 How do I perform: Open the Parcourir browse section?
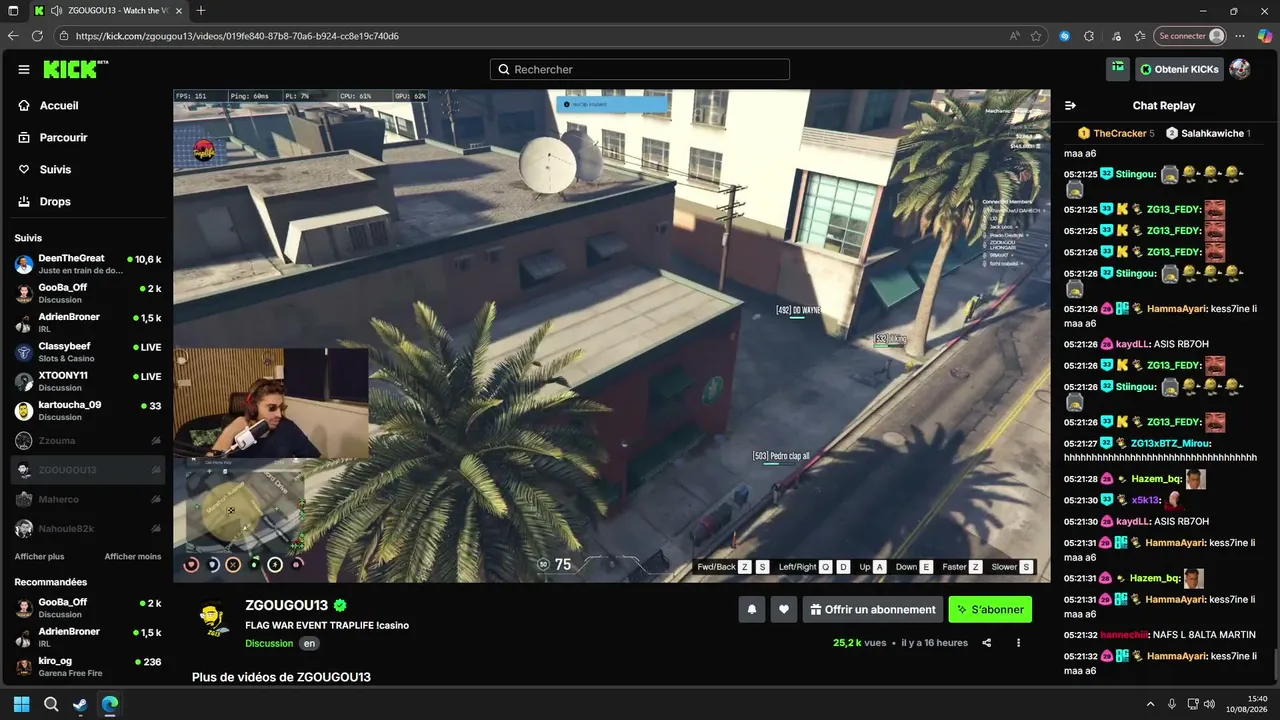tap(64, 138)
